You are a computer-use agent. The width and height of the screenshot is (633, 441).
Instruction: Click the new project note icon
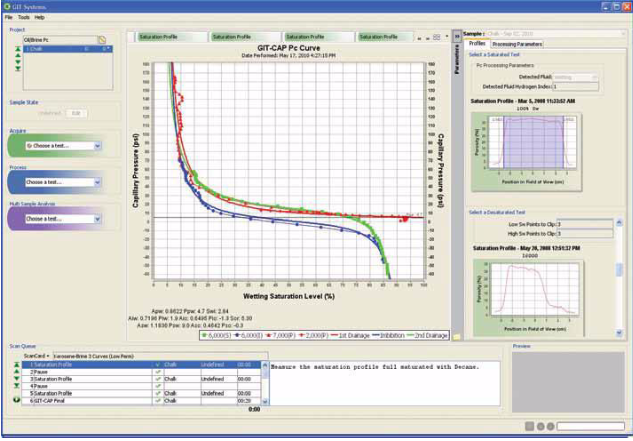[102, 40]
